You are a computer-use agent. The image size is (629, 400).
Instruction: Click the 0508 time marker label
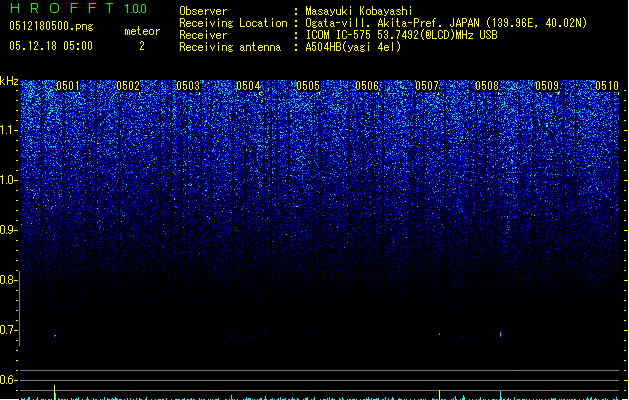[487, 86]
